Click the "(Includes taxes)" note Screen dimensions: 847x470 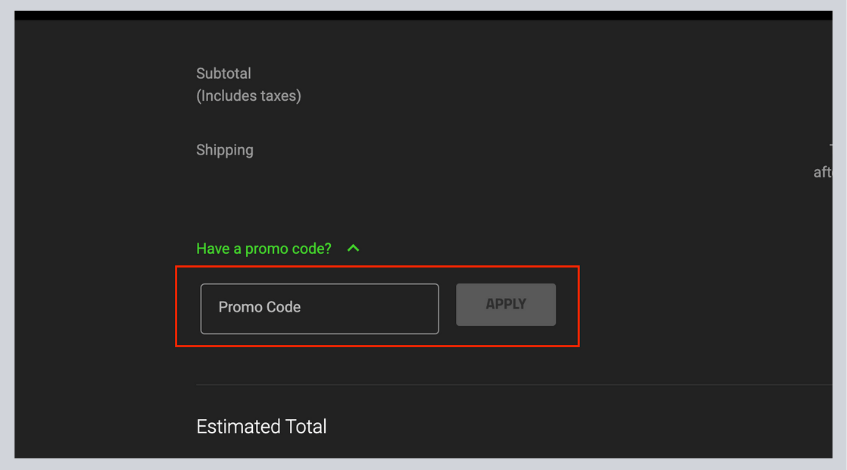[x=248, y=96]
